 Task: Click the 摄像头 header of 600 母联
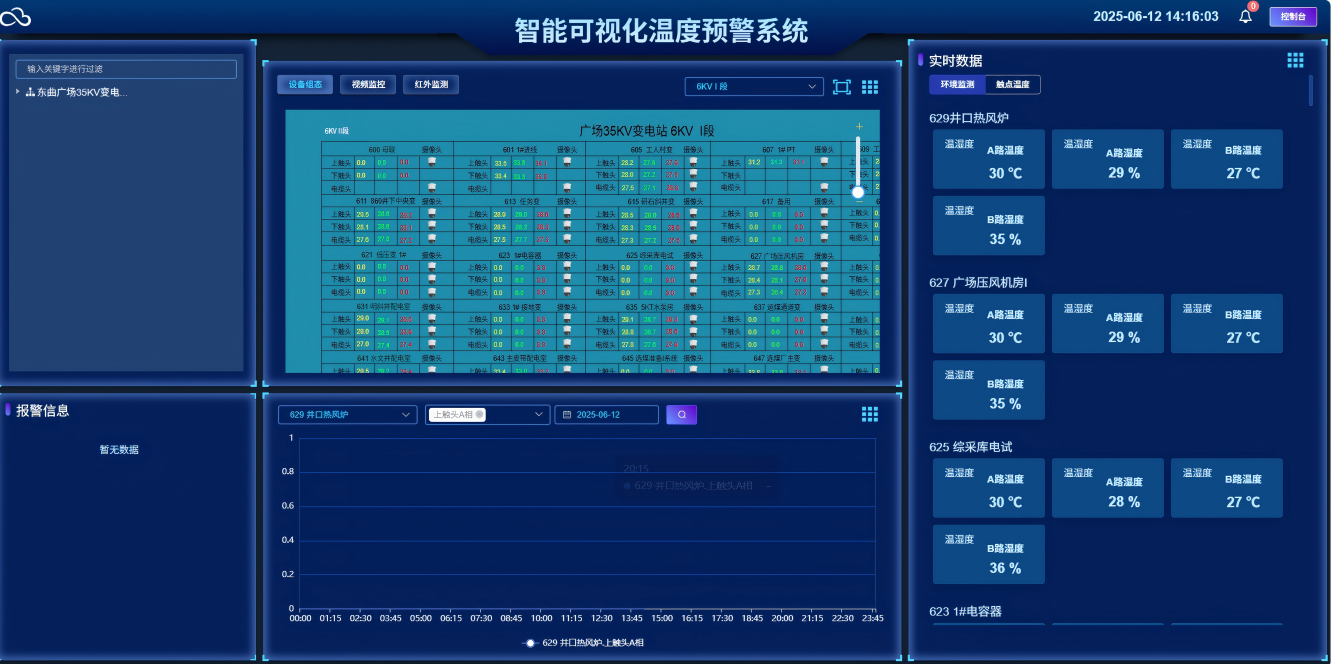coord(432,150)
